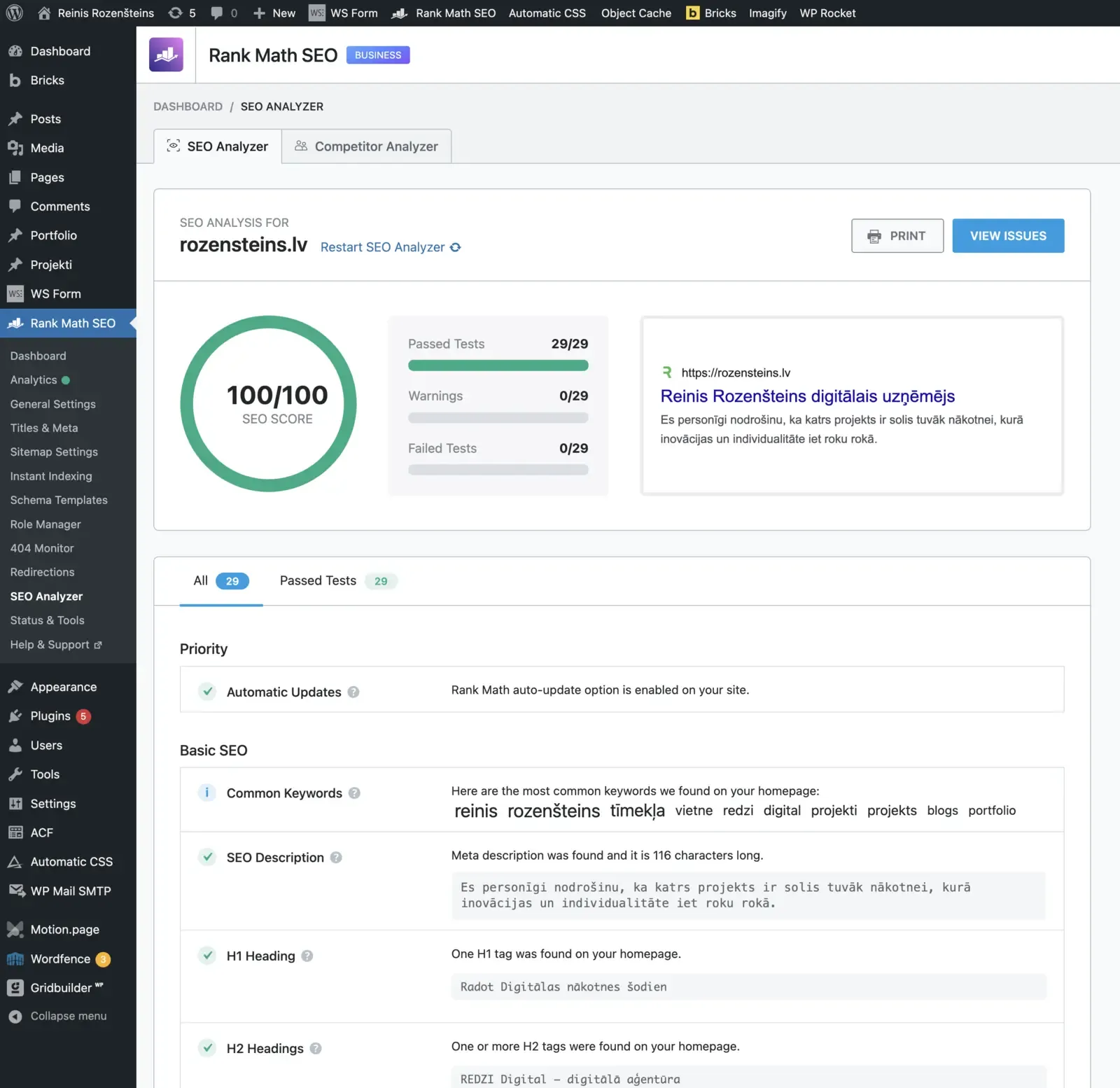Open the New content menu in admin bar
The image size is (1120, 1088).
(274, 13)
